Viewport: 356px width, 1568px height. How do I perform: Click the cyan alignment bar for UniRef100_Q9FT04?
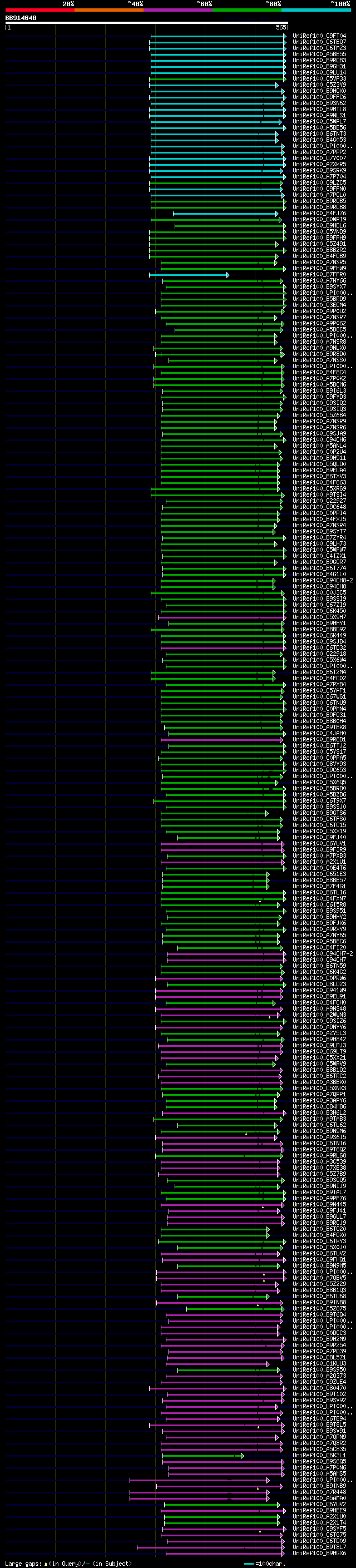[219, 36]
